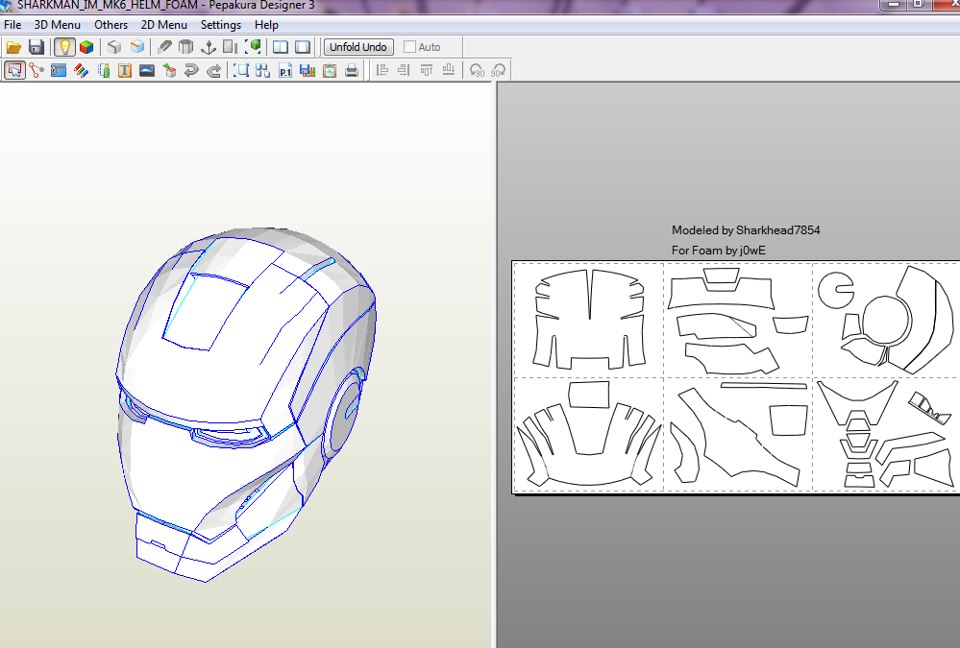Open the 3D Menu
The image size is (960, 648).
click(58, 25)
